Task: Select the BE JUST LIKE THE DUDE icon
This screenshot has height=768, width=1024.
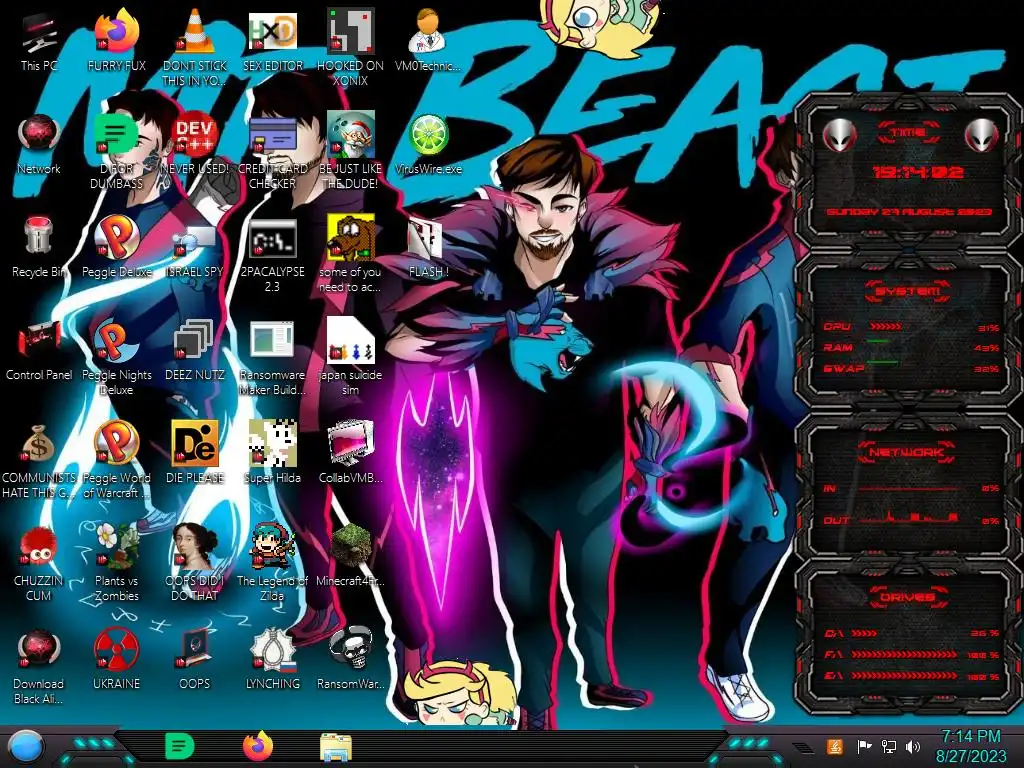Action: [x=350, y=150]
